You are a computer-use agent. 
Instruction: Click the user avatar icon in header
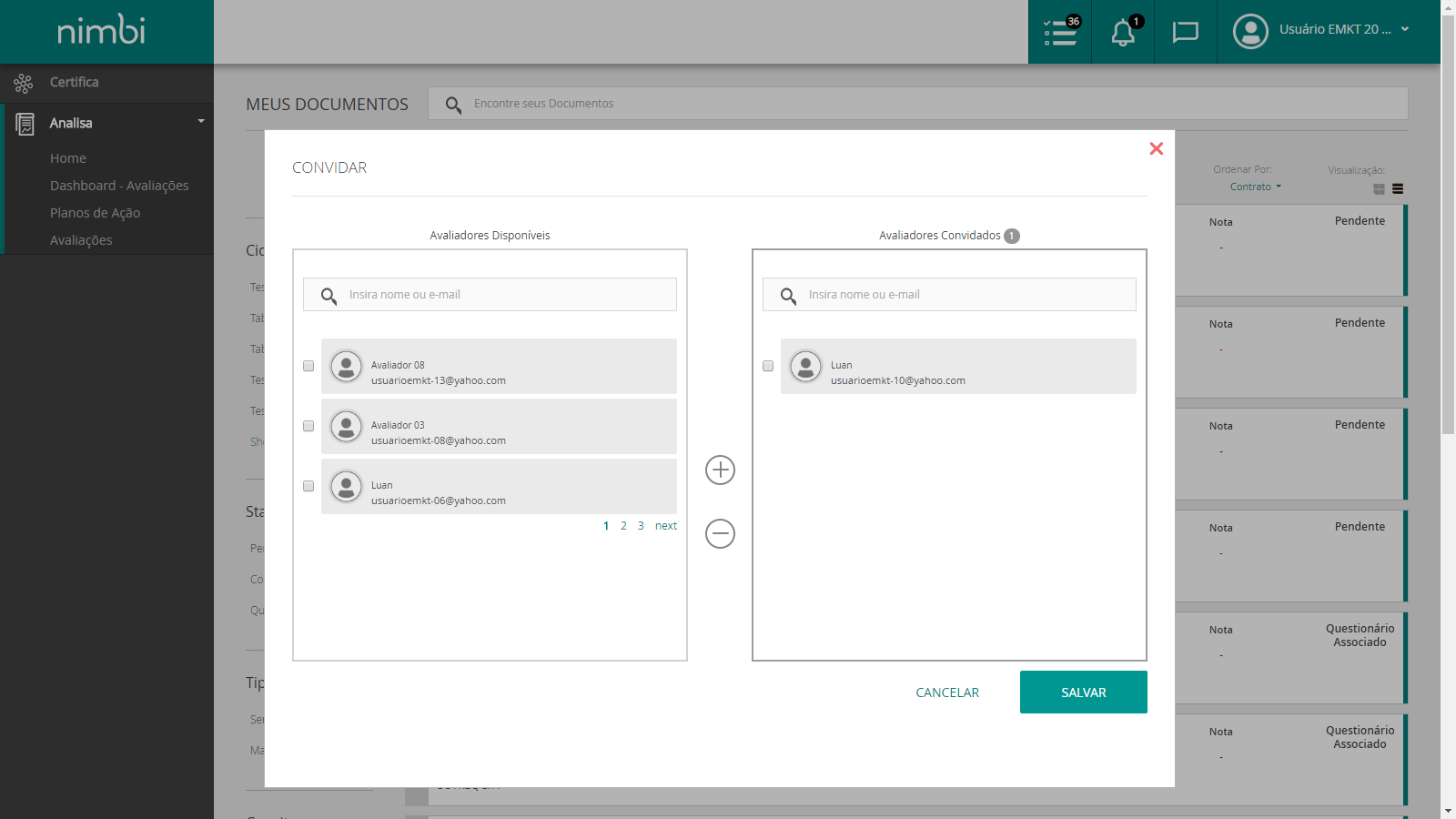[x=1250, y=31]
